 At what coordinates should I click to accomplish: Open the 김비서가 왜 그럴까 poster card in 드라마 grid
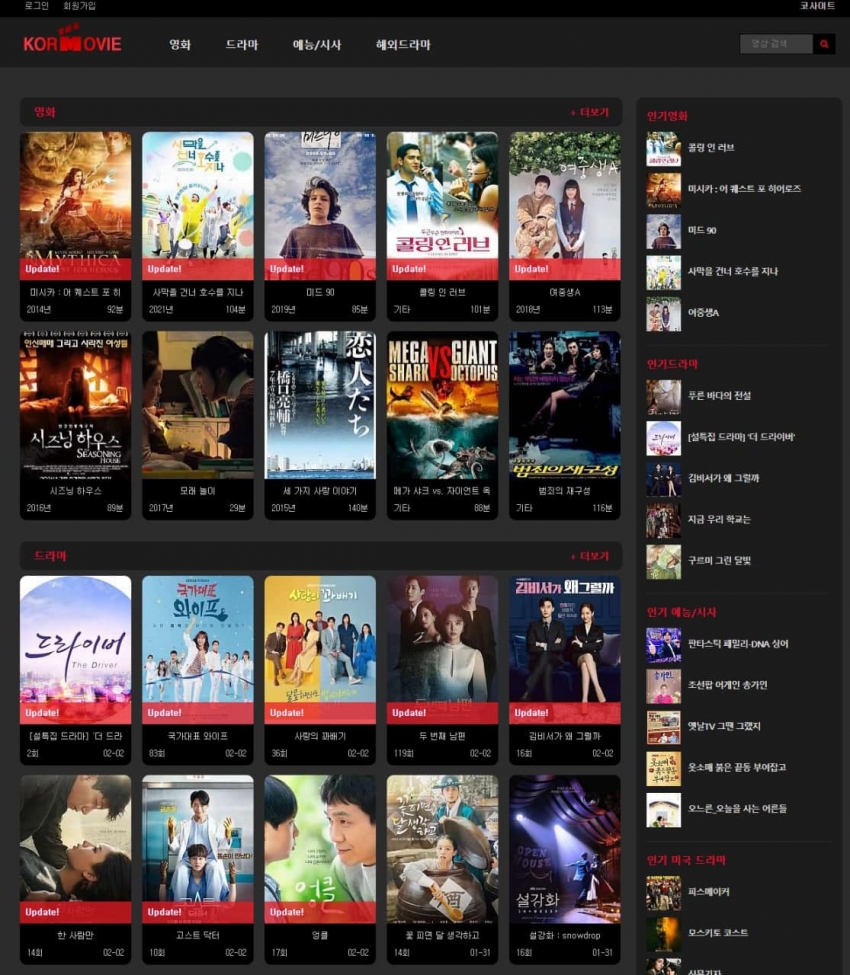click(x=565, y=670)
